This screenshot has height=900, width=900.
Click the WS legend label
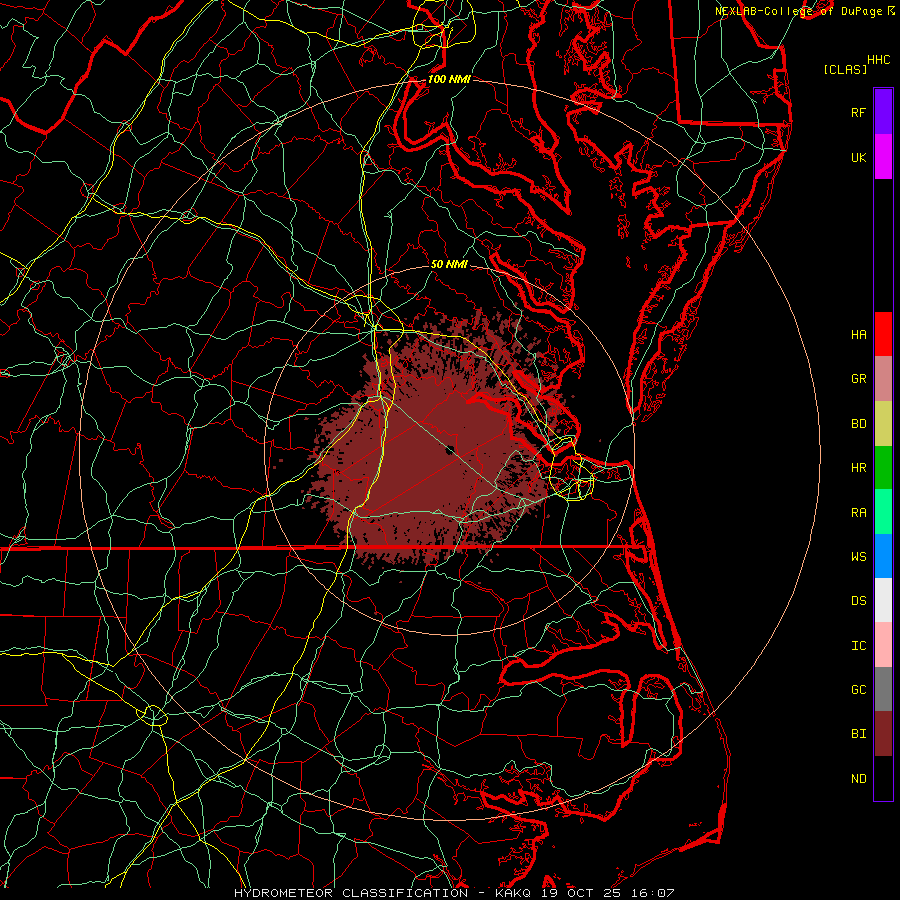coord(858,557)
